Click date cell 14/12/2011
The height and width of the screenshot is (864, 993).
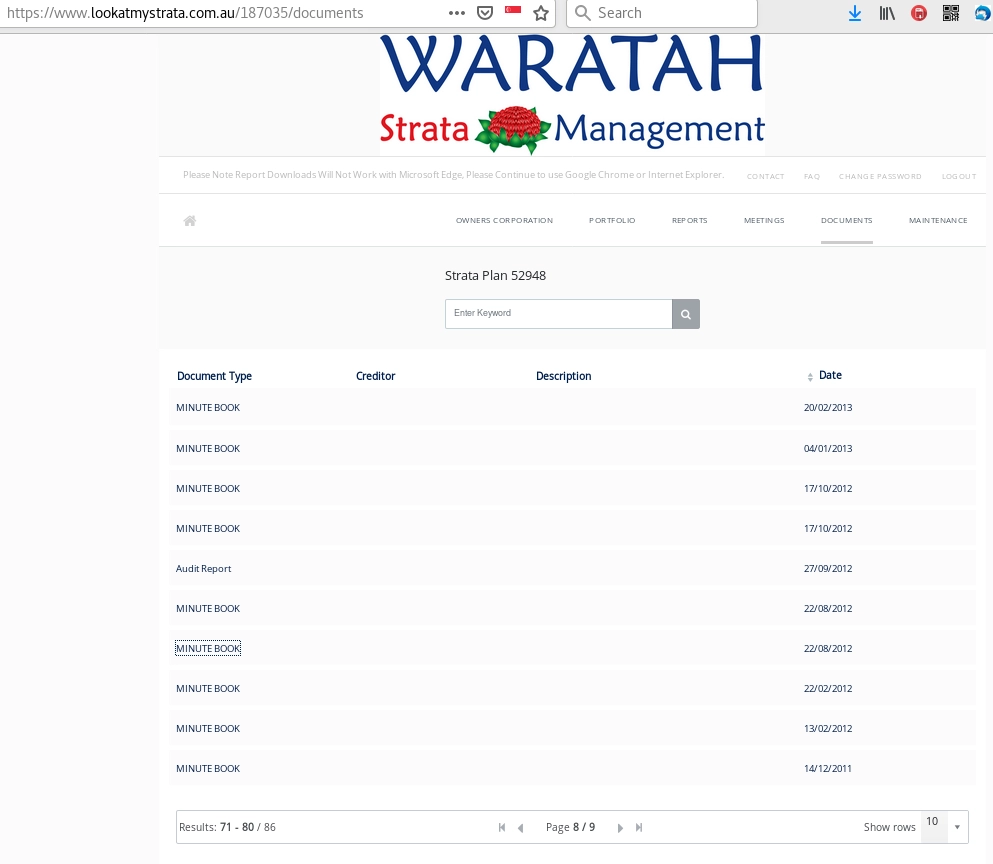tap(828, 768)
